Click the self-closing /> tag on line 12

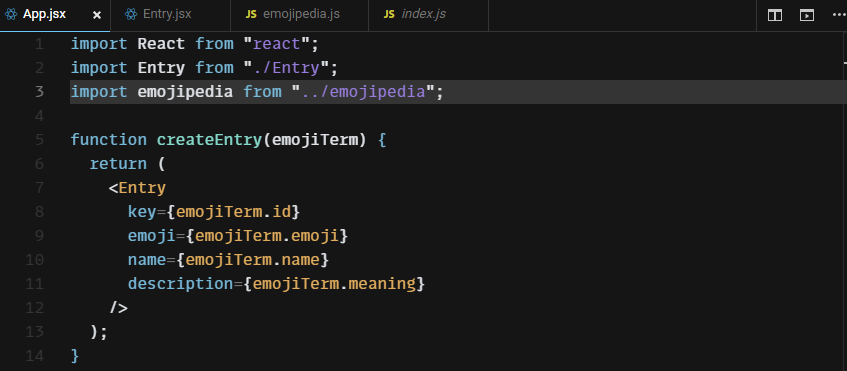tap(118, 308)
